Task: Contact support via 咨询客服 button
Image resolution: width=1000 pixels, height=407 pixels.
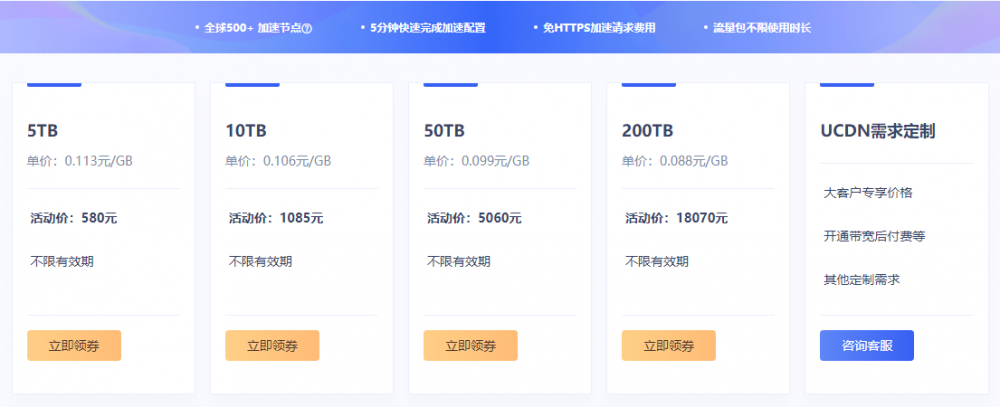Action: [x=867, y=346]
